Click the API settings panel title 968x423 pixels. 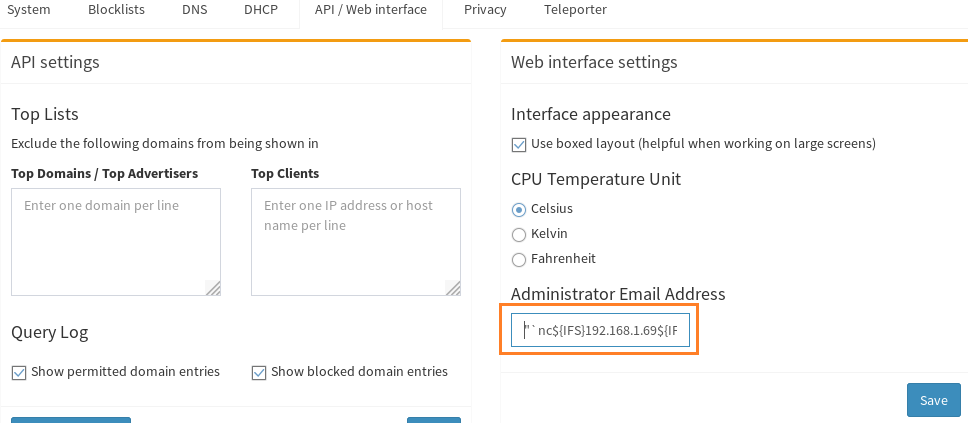55,62
